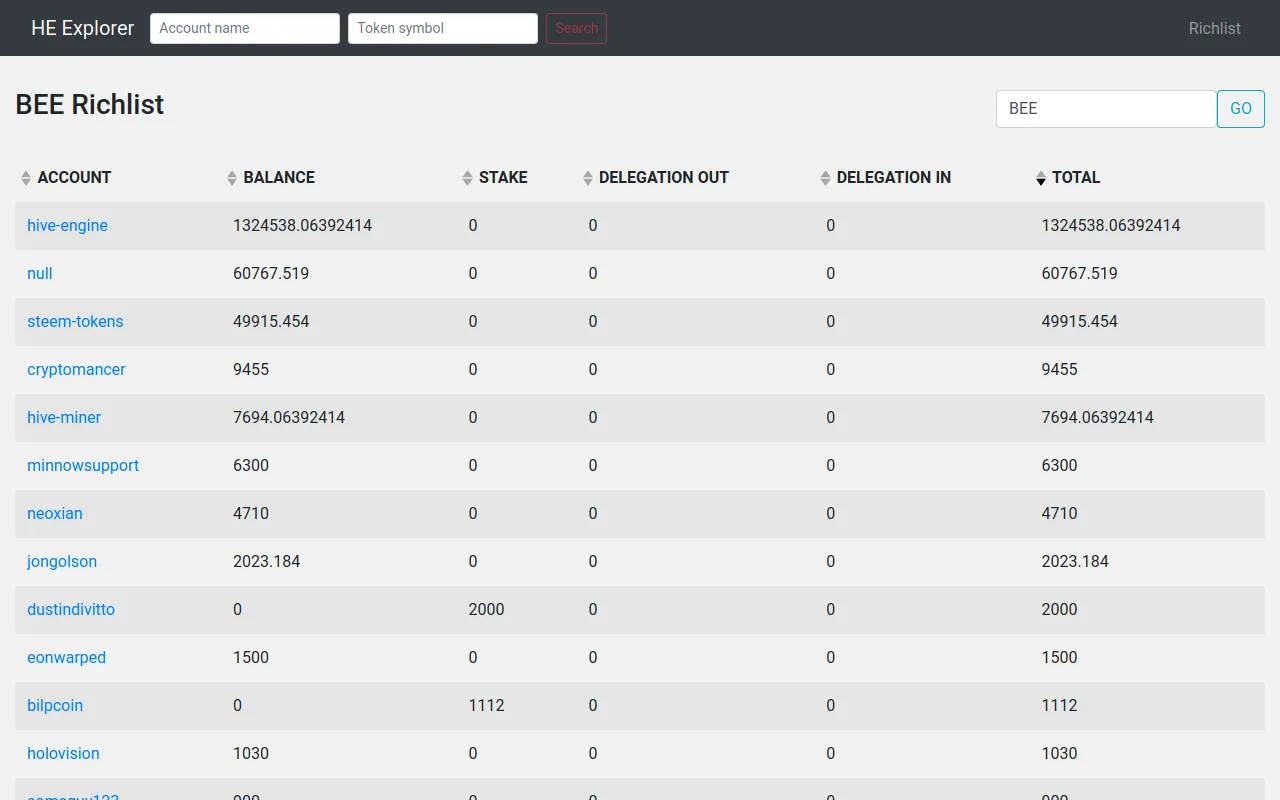Open the Richlist navigation item
Screen dimensions: 1280x800
pyautogui.click(x=1214, y=28)
